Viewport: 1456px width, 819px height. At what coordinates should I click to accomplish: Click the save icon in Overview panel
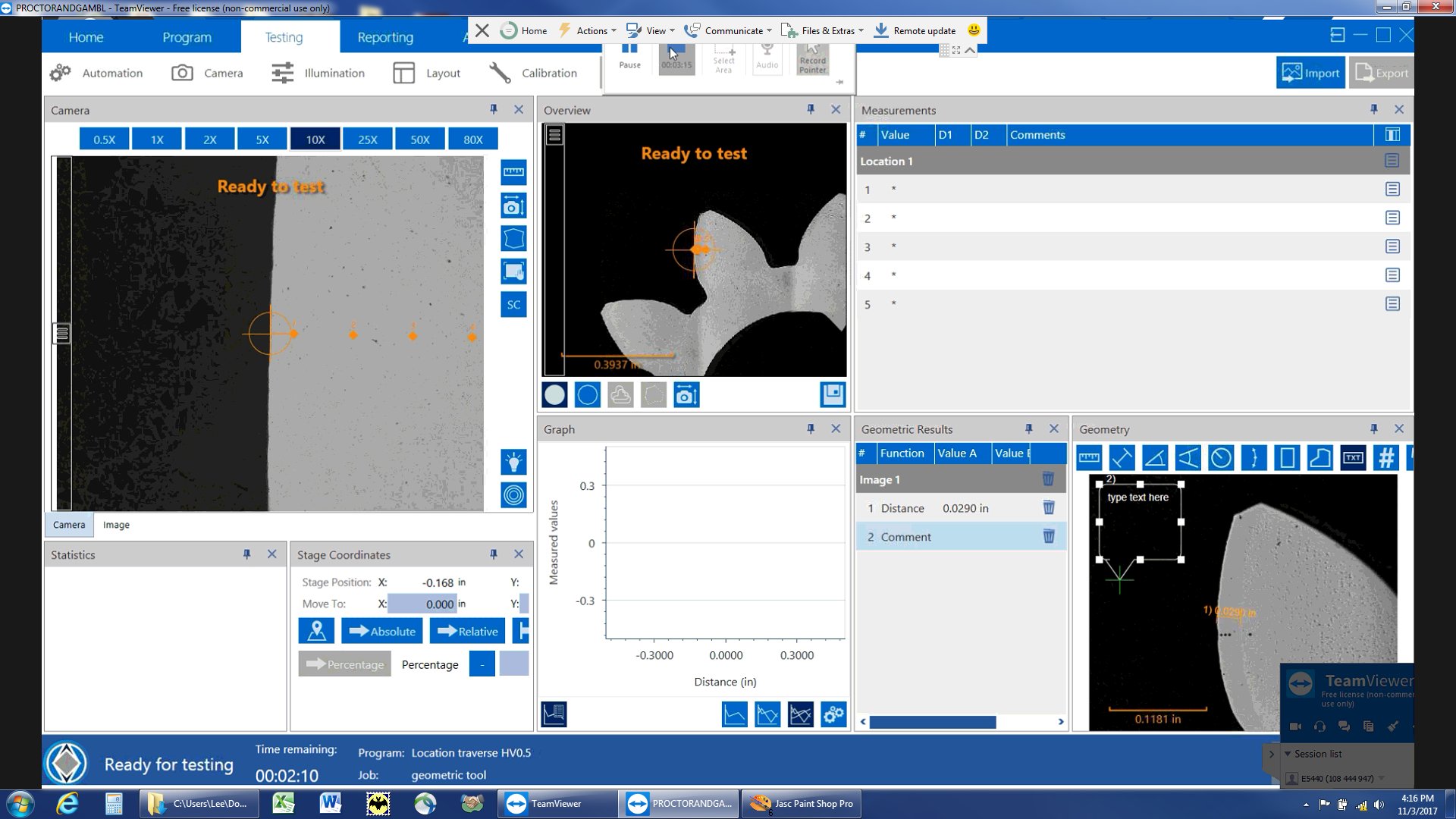833,394
